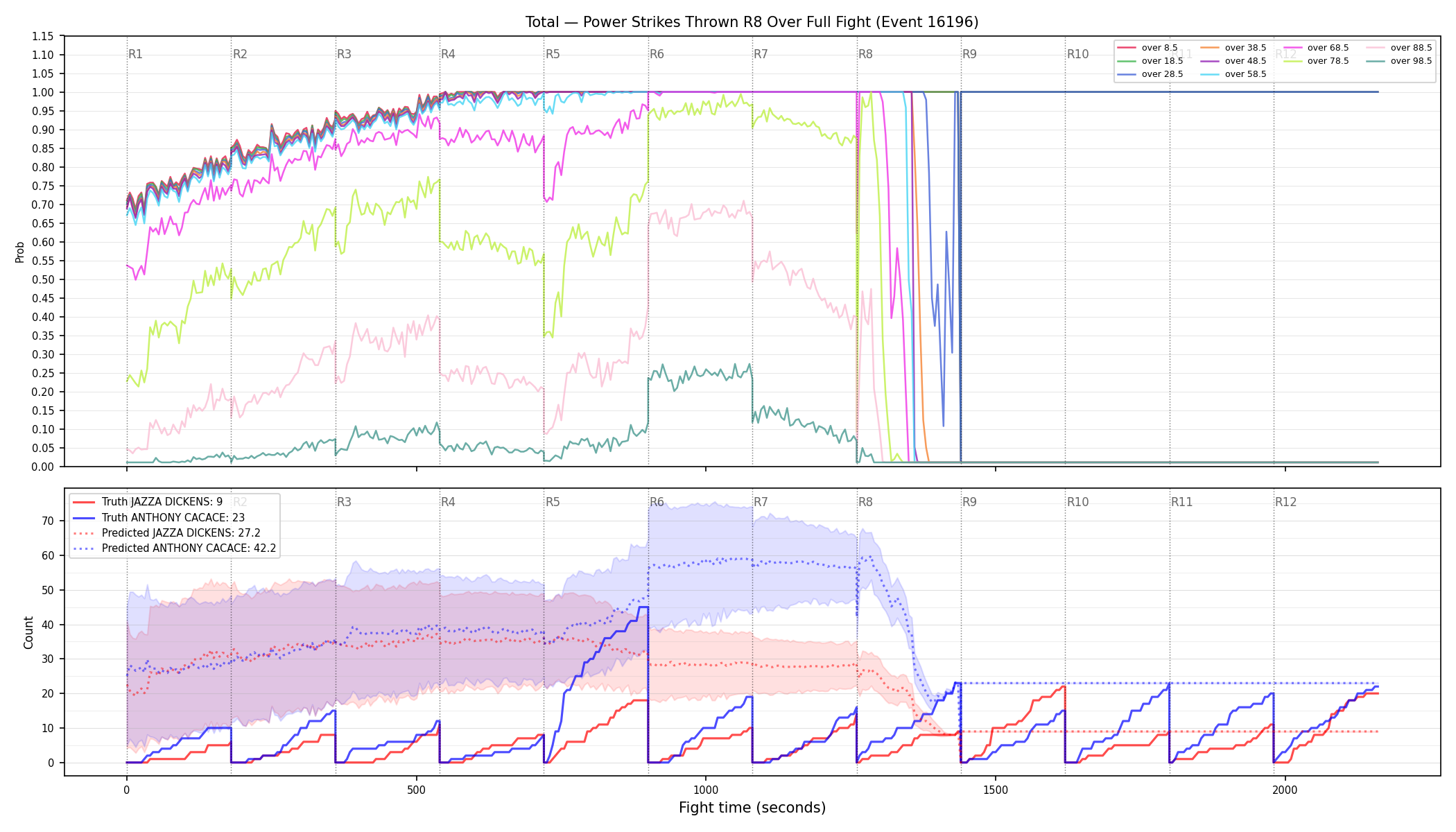Select the R4 round marker in Prob chart
The height and width of the screenshot is (832, 1456).
(448, 54)
